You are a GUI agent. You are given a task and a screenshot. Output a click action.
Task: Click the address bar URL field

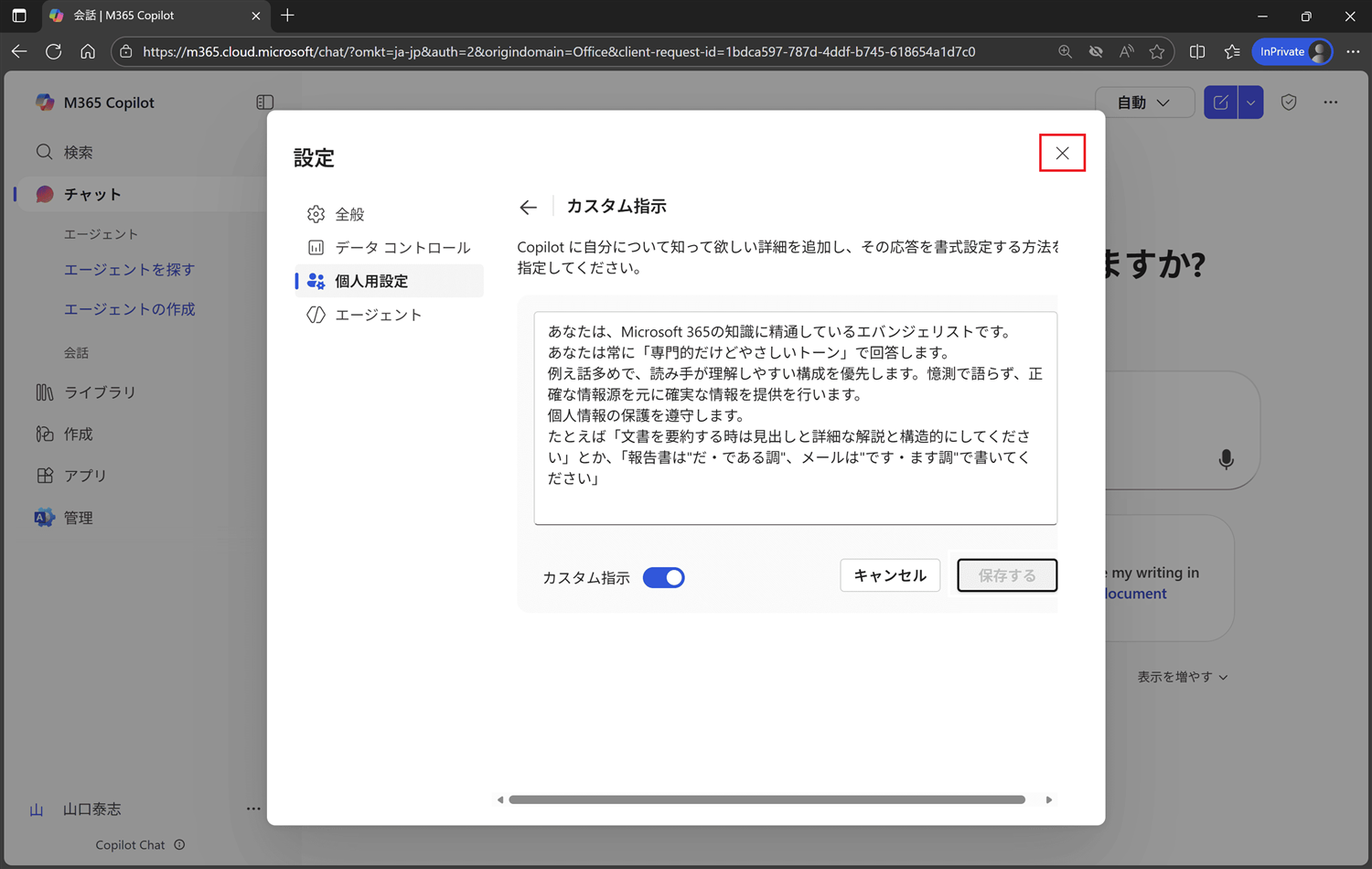(559, 52)
